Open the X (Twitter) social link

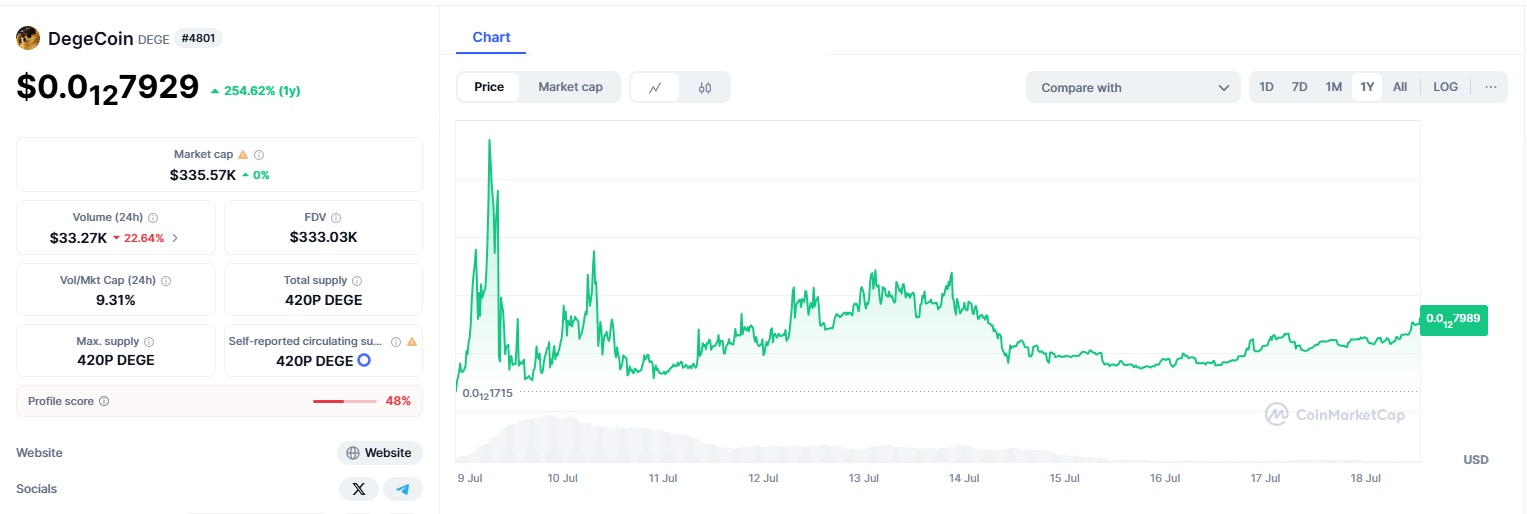[359, 489]
